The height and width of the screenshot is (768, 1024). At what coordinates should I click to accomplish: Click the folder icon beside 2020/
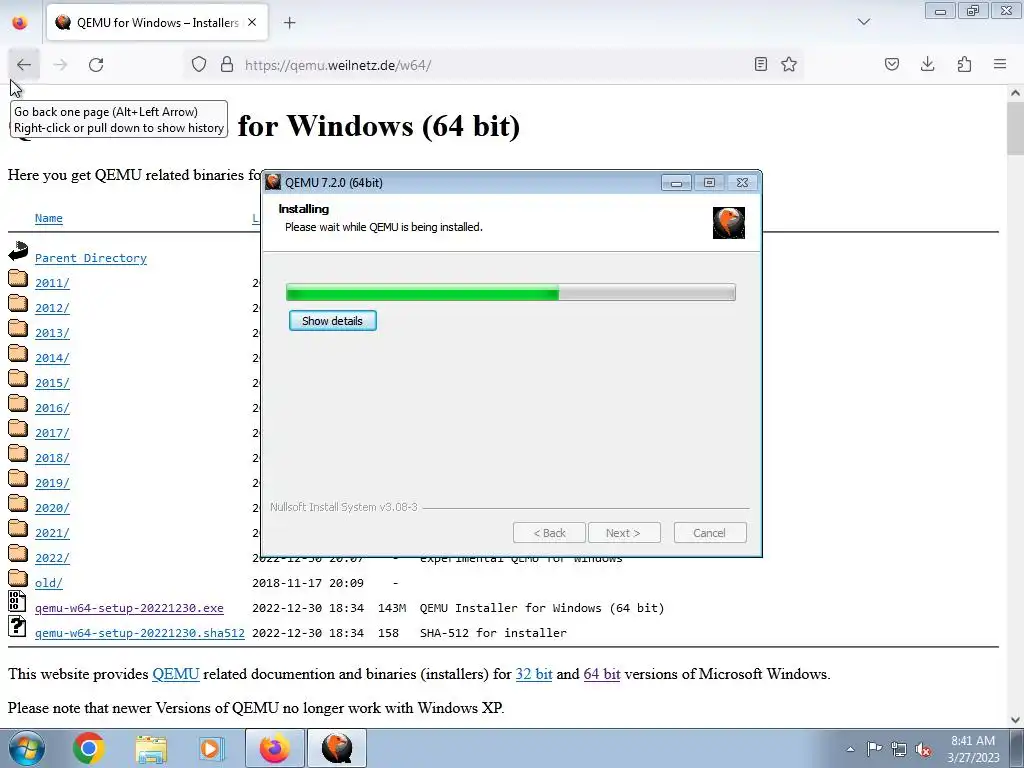coord(18,504)
